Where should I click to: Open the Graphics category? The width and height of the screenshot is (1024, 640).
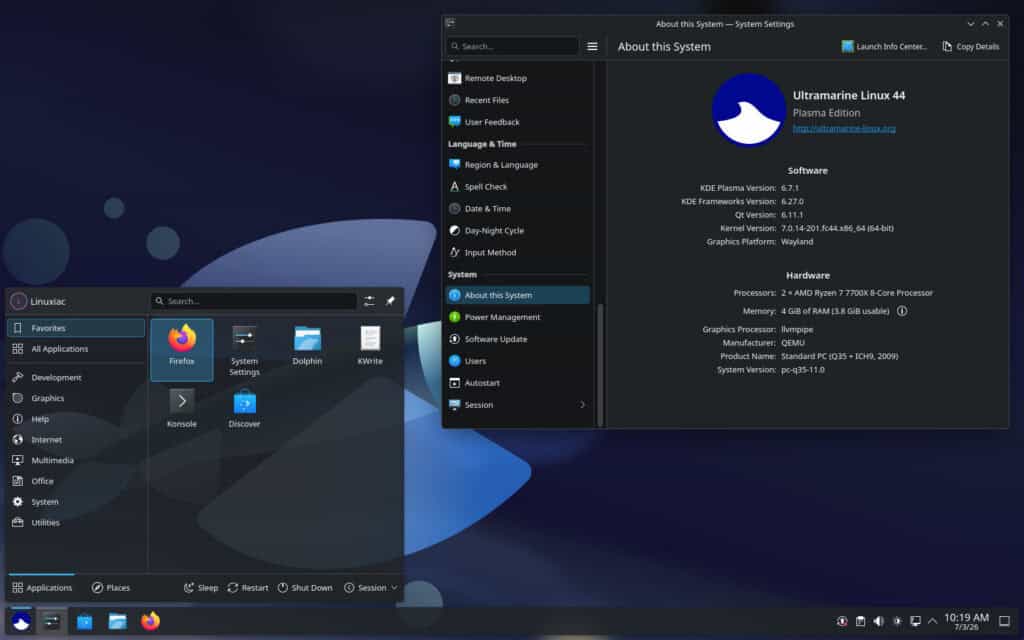pyautogui.click(x=76, y=398)
